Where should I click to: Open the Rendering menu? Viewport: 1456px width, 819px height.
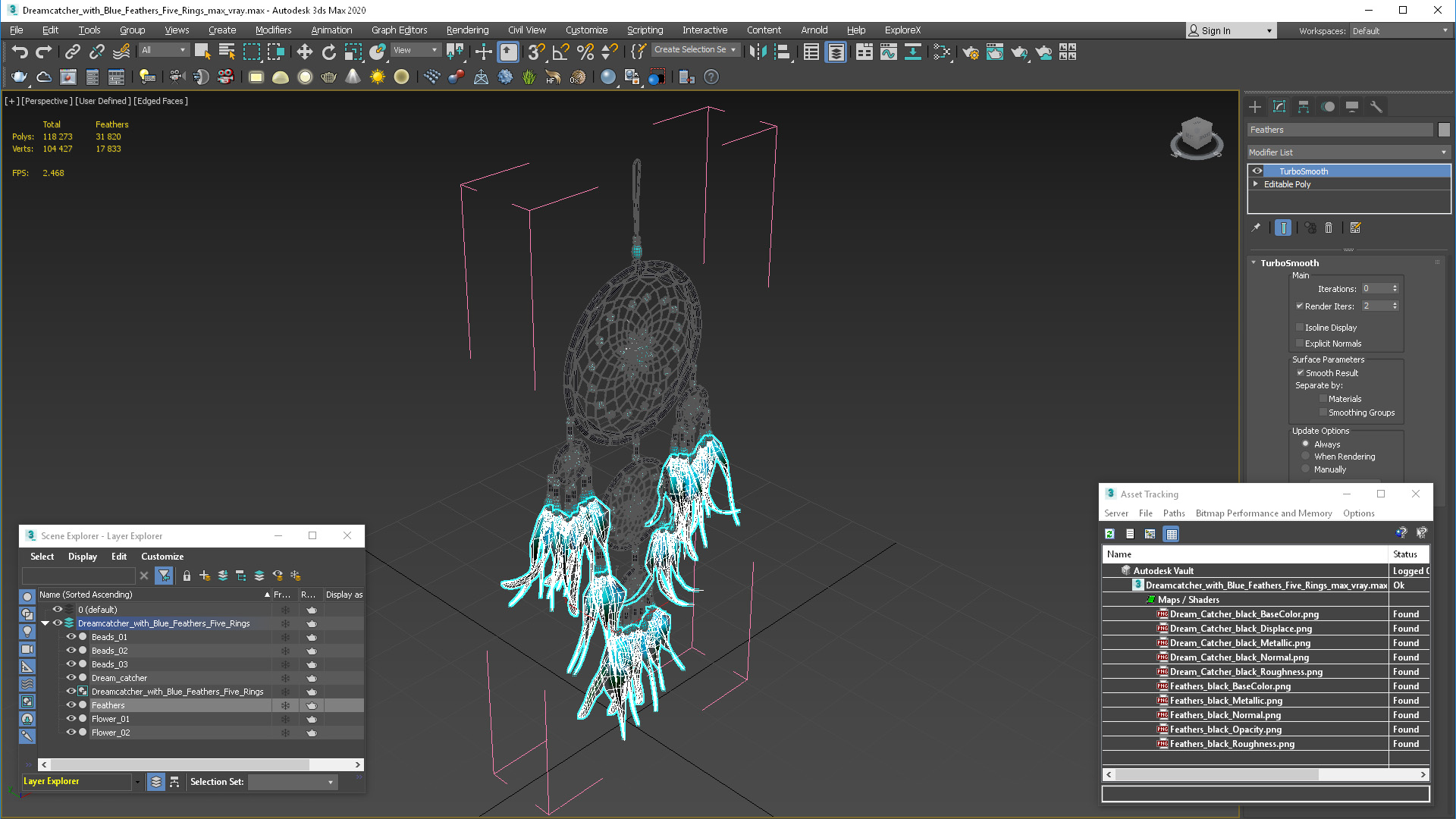467,30
